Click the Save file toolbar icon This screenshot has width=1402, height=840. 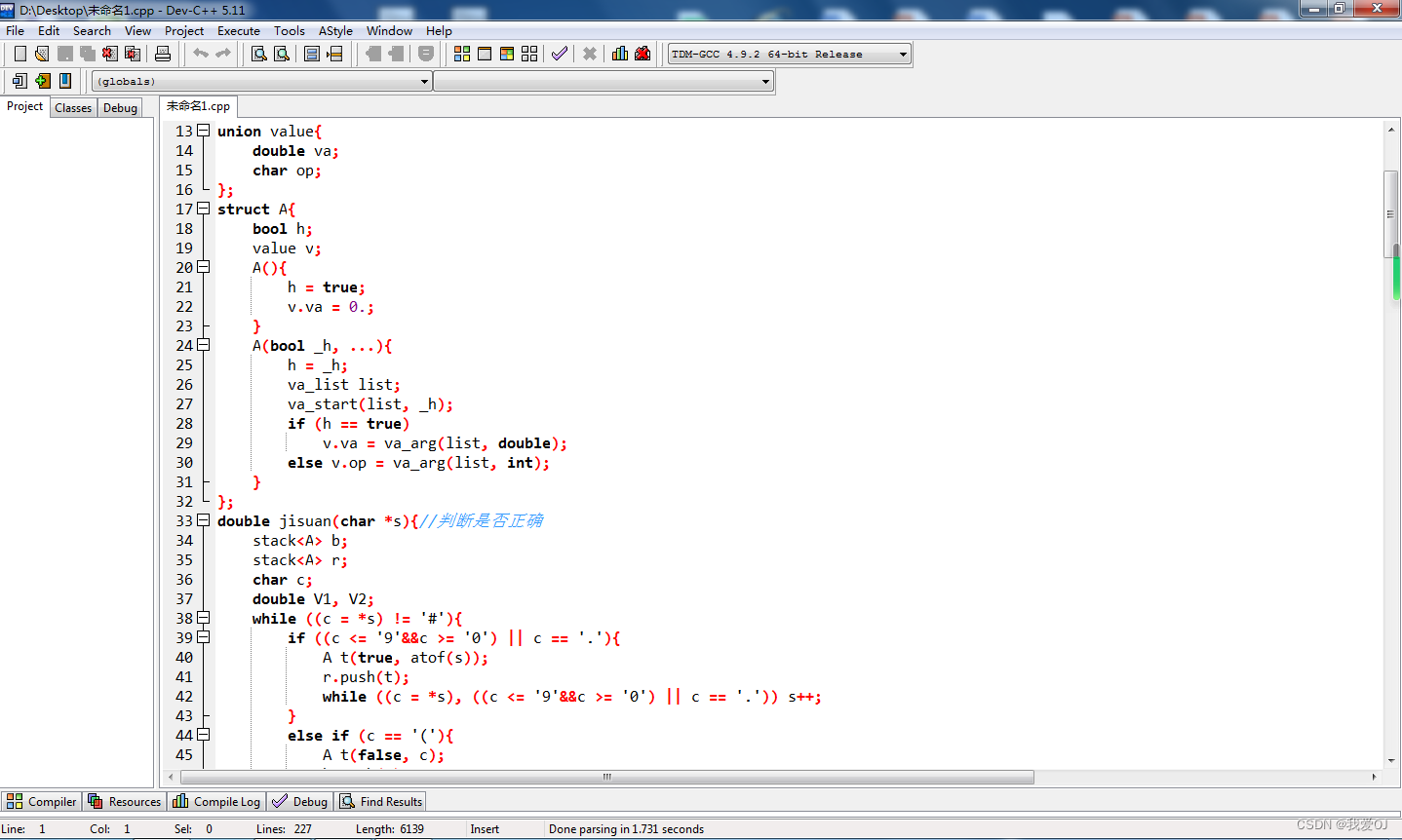coord(65,54)
